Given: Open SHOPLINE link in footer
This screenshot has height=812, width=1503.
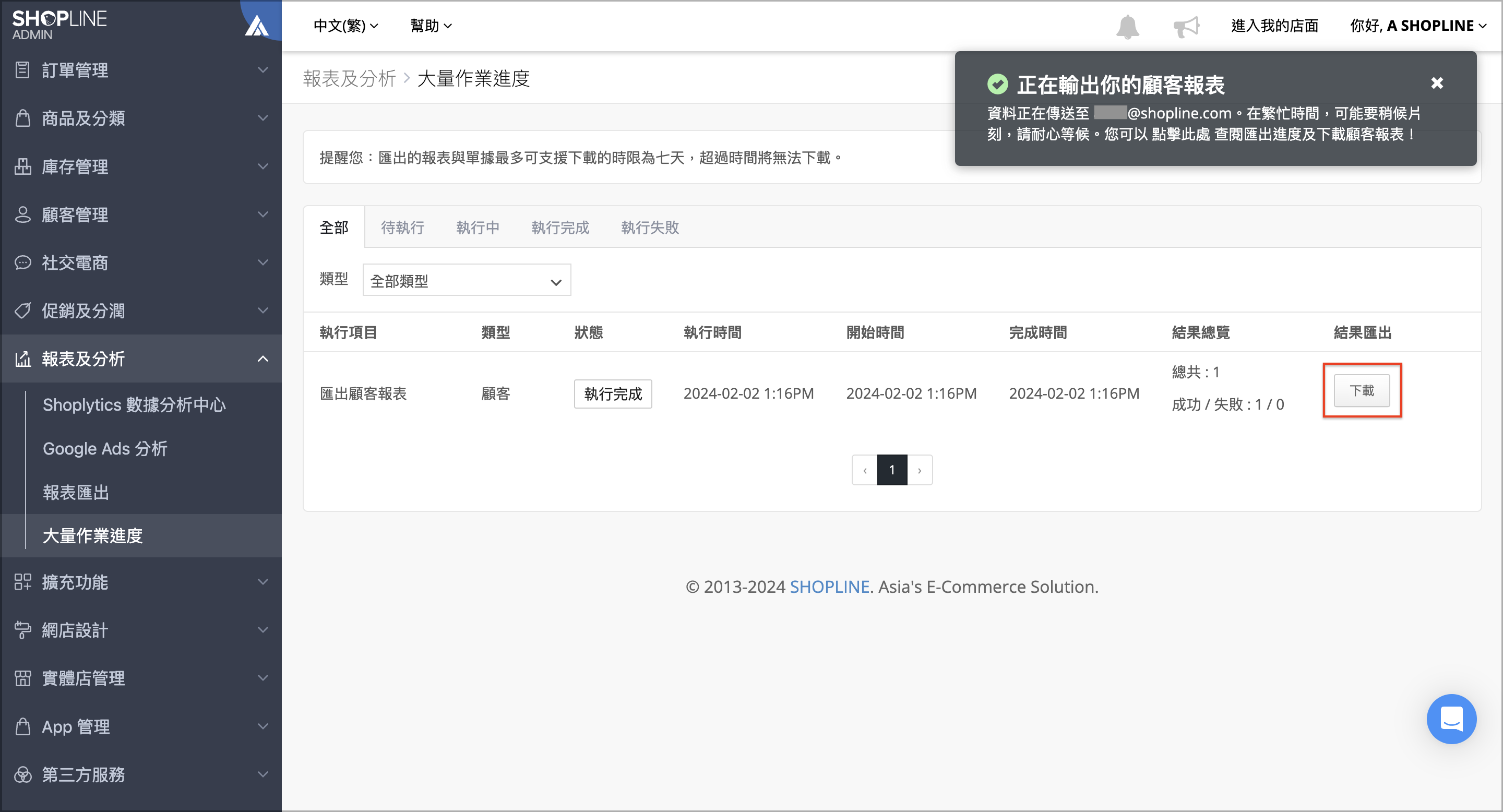Looking at the screenshot, I should coord(829,586).
